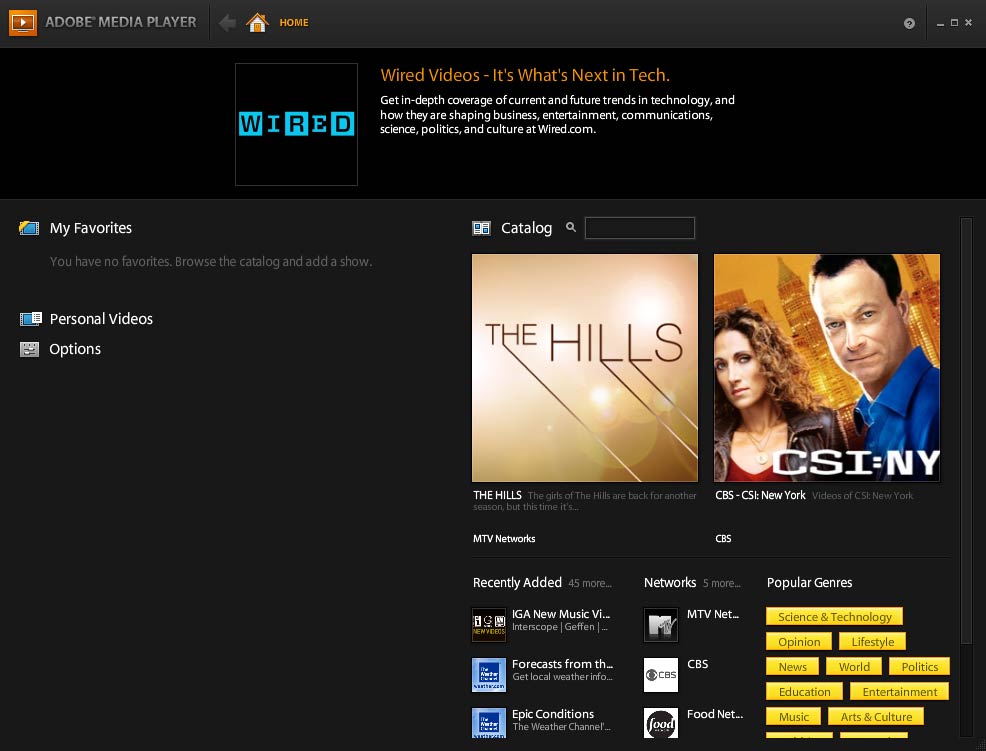This screenshot has height=751, width=986.
Task: Select the Music genre tag
Action: tap(794, 716)
